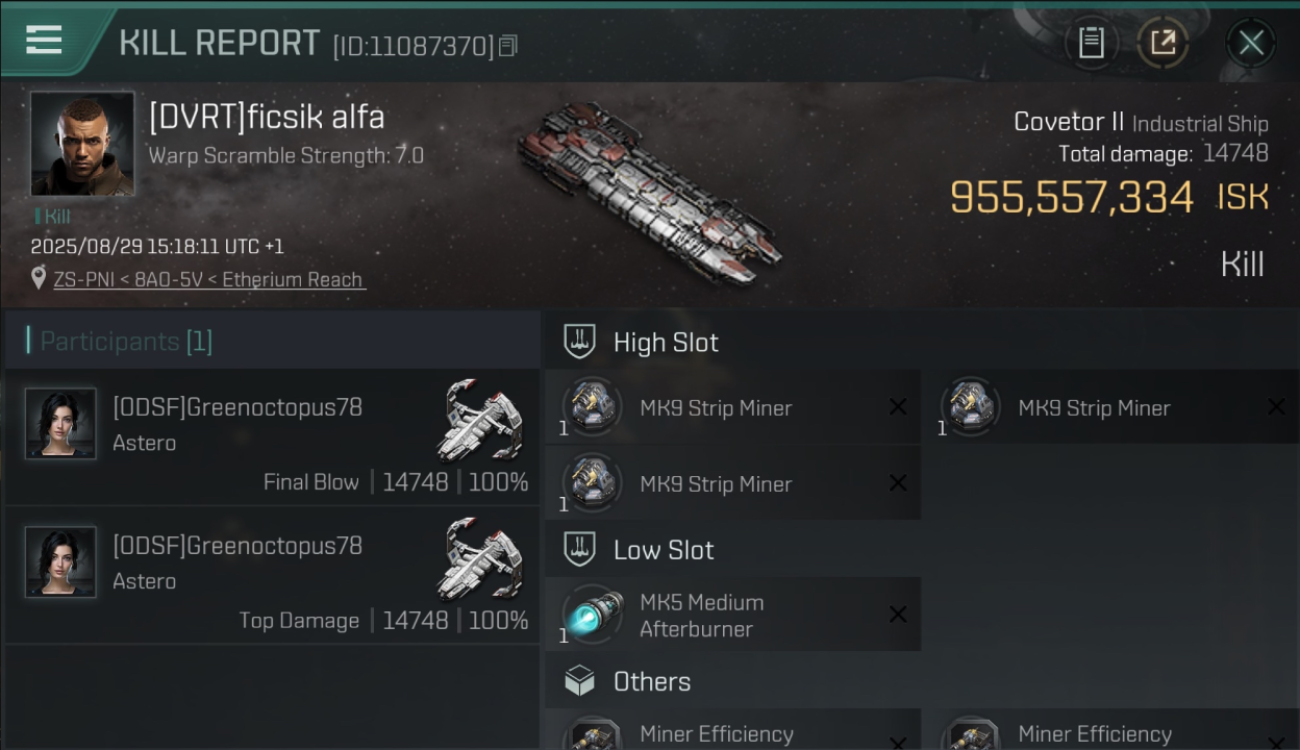Open Greenoctopus78 Final Blow portrait

[x=61, y=424]
